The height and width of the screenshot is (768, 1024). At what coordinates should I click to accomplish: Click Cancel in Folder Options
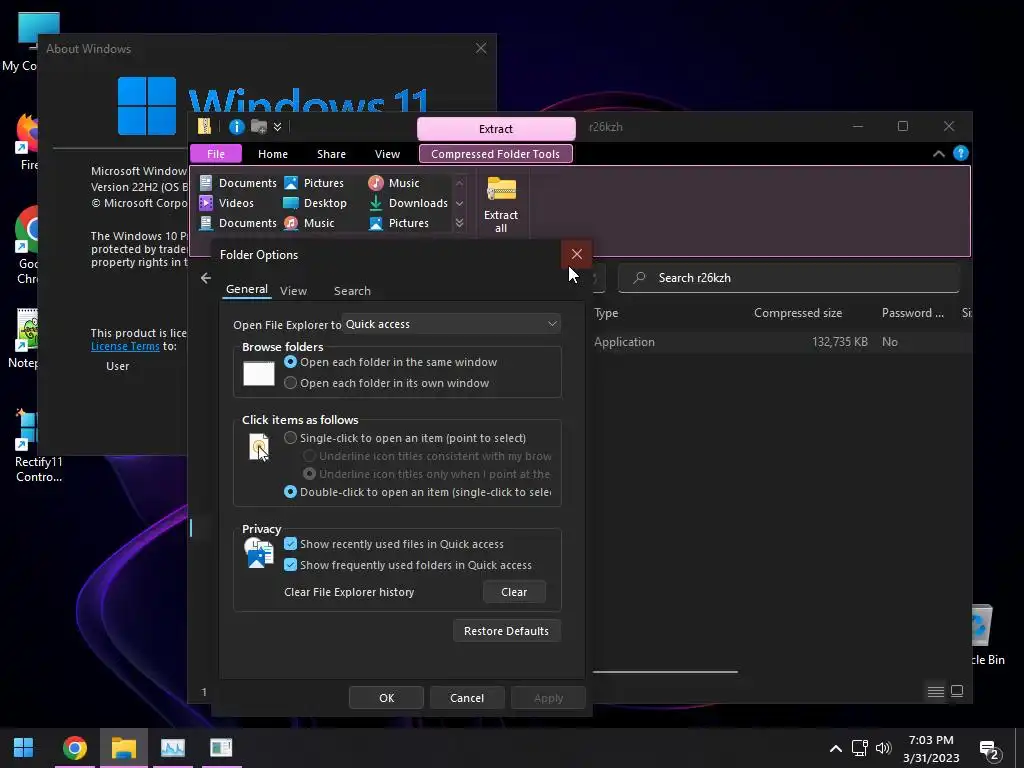click(467, 697)
